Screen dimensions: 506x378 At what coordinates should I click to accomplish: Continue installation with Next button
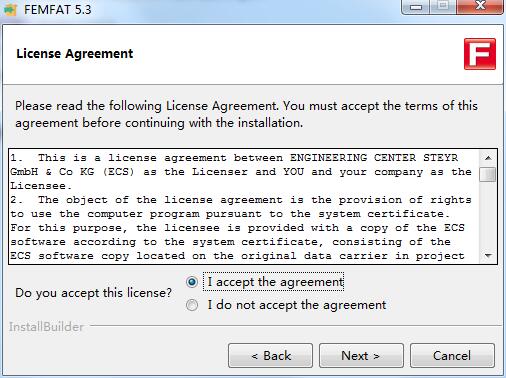click(x=361, y=356)
